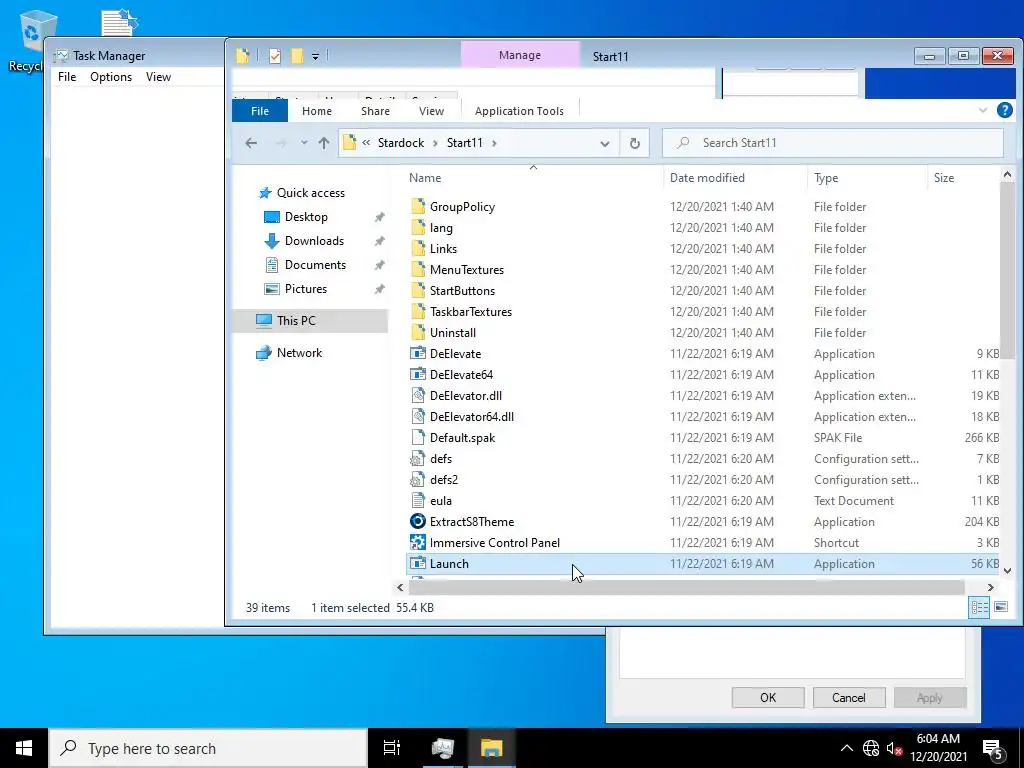The width and height of the screenshot is (1024, 768).
Task: Go up one folder level arrow
Action: [x=324, y=143]
